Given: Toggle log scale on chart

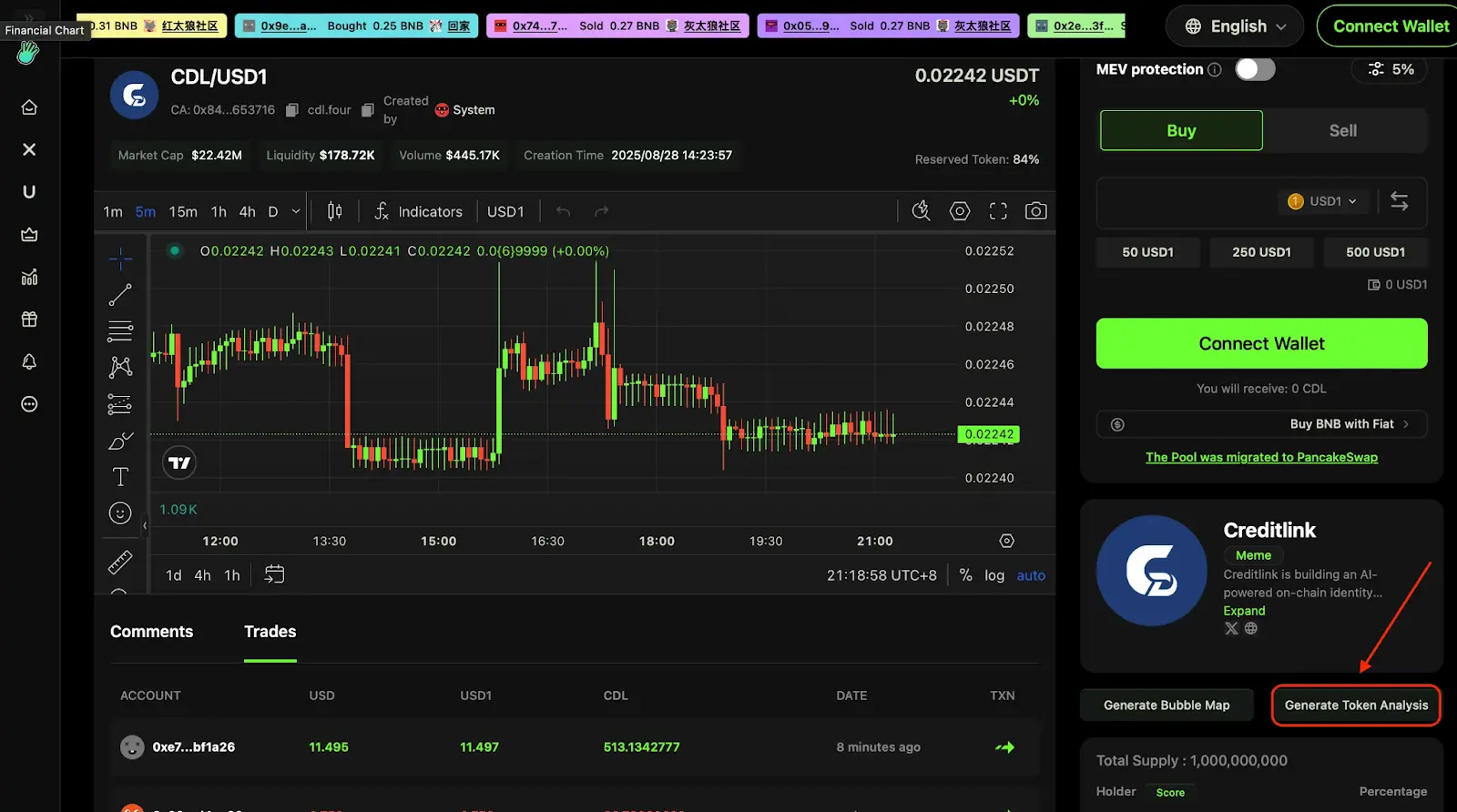Looking at the screenshot, I should point(994,575).
